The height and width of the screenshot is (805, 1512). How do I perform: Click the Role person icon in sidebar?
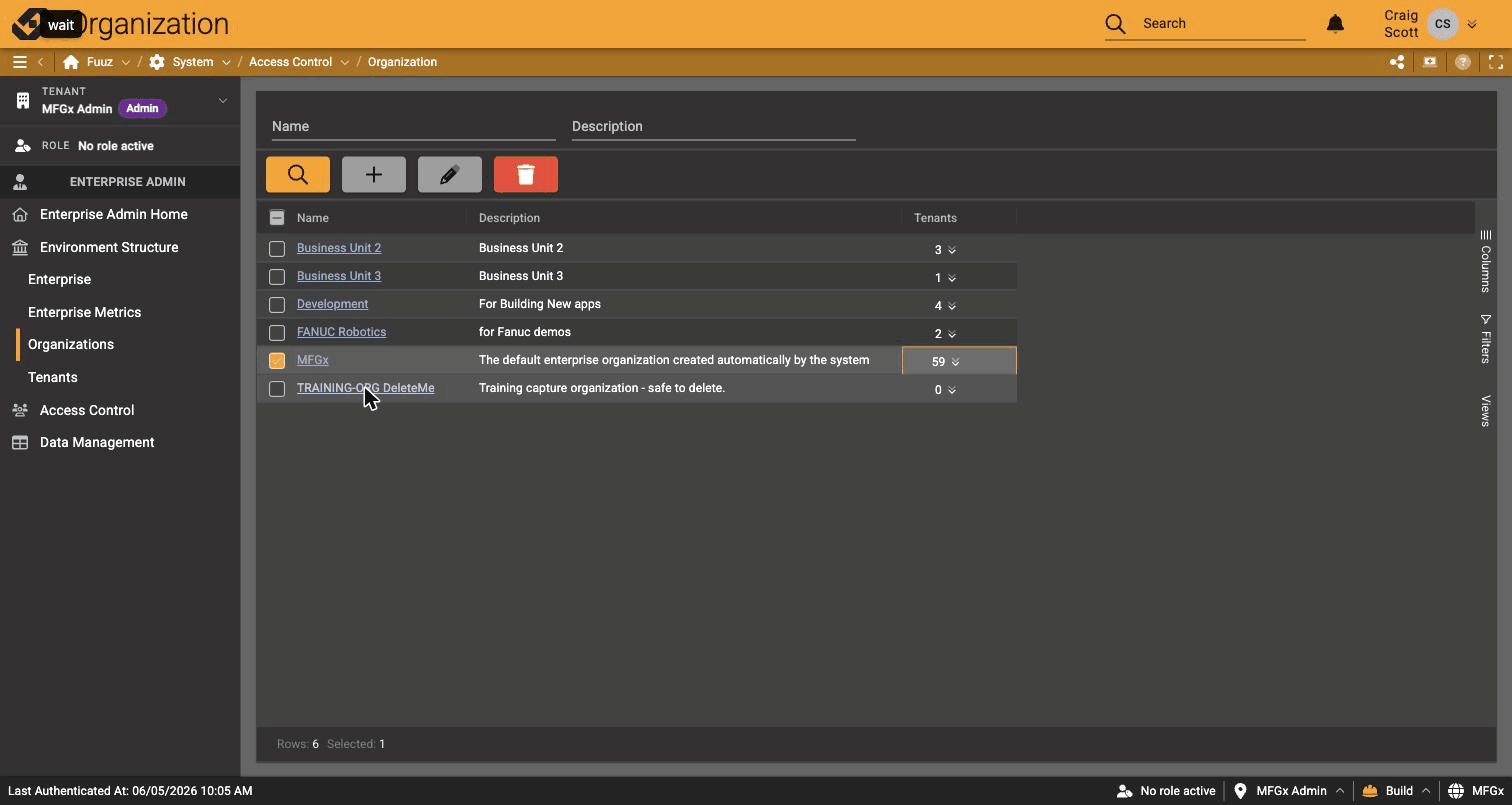(23, 146)
